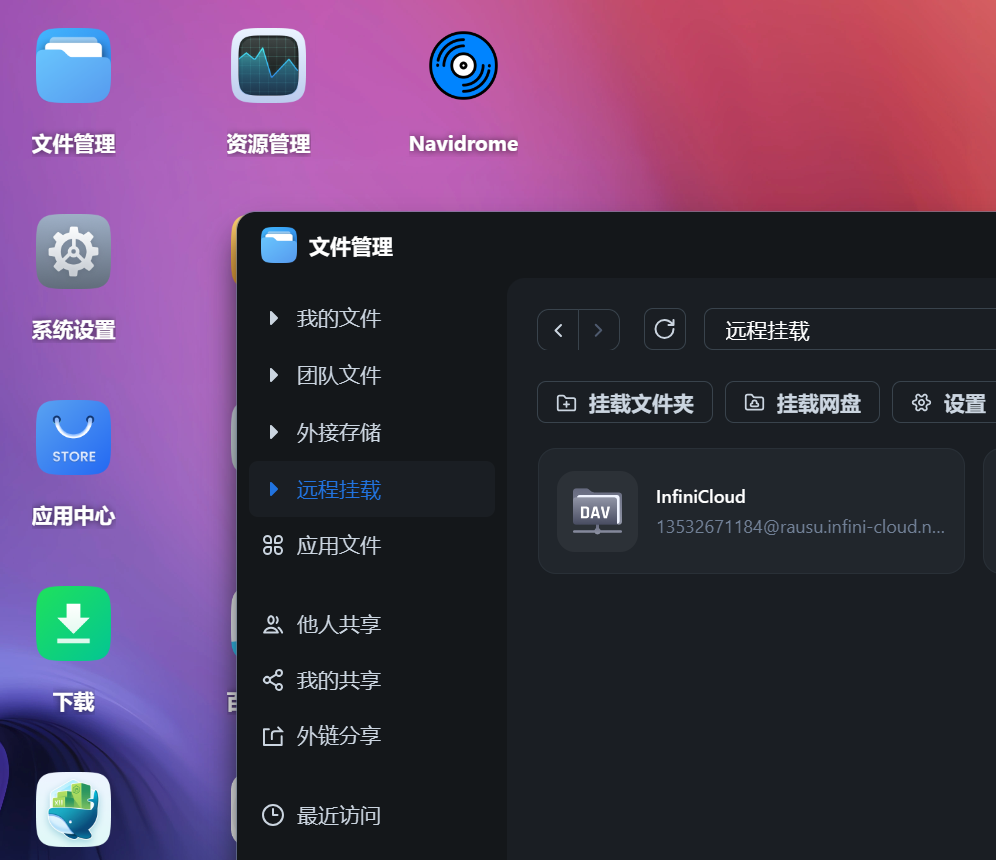Viewport: 996px width, 860px height.
Task: Open the 下载 desktop app
Action: tap(74, 624)
